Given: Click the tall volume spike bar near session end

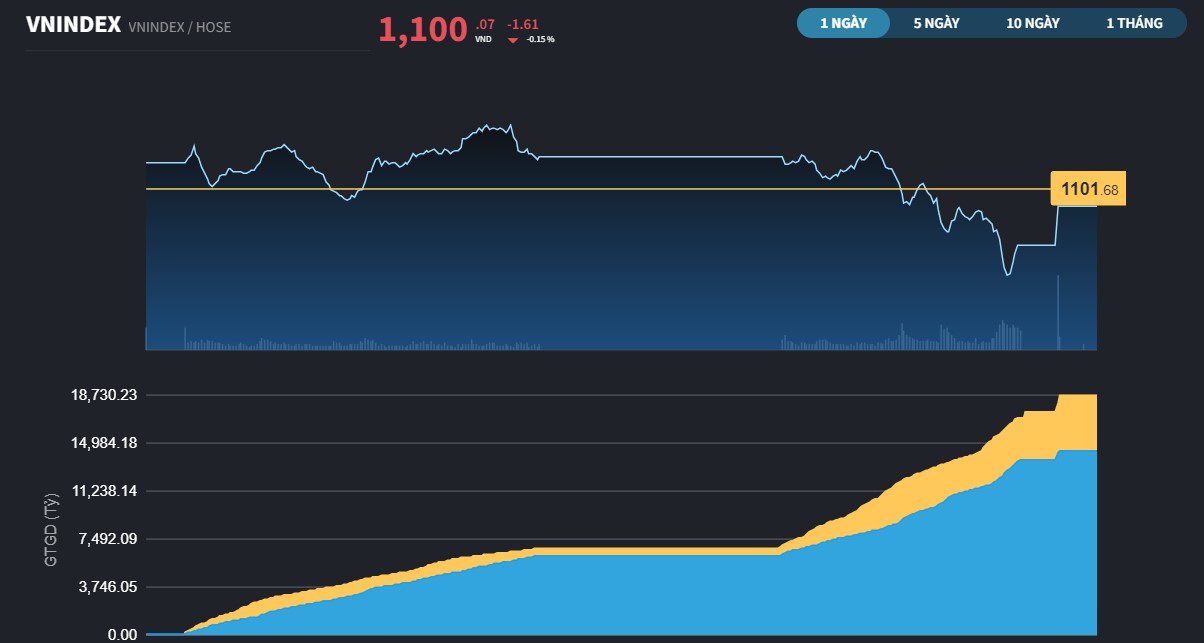Looking at the screenshot, I should tap(1058, 312).
